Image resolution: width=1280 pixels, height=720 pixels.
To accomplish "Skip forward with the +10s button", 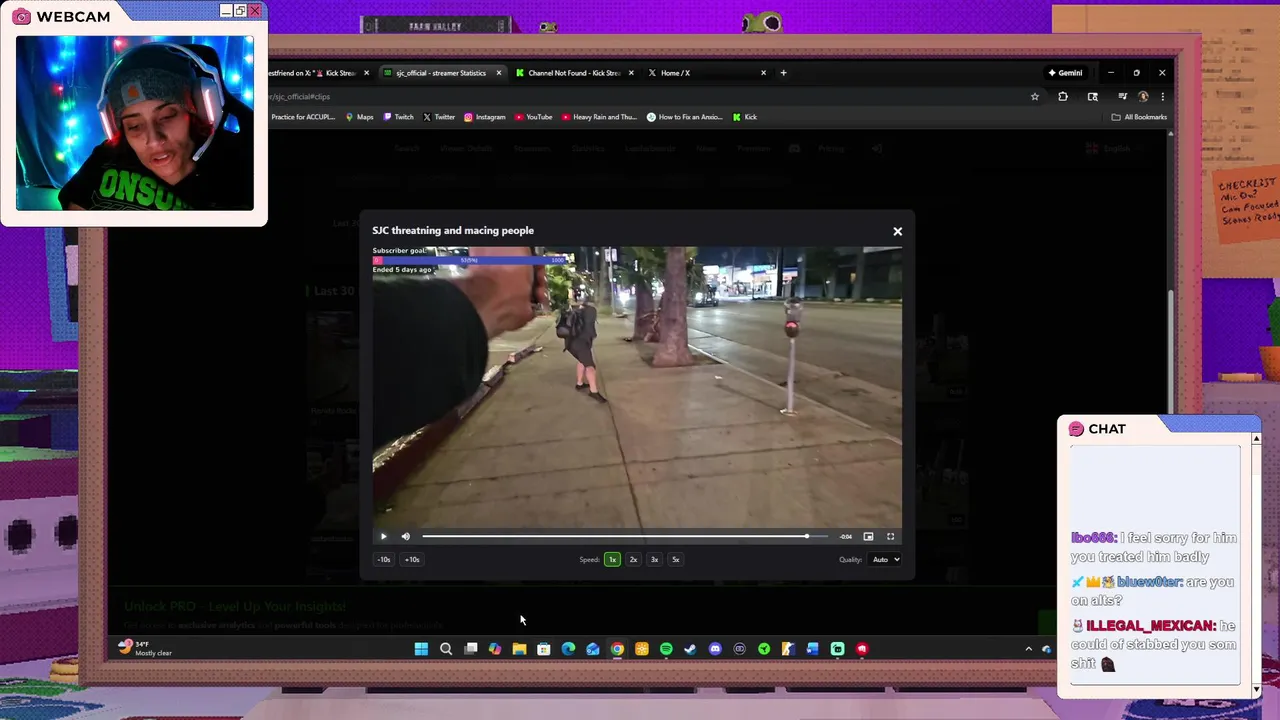I will coord(412,559).
